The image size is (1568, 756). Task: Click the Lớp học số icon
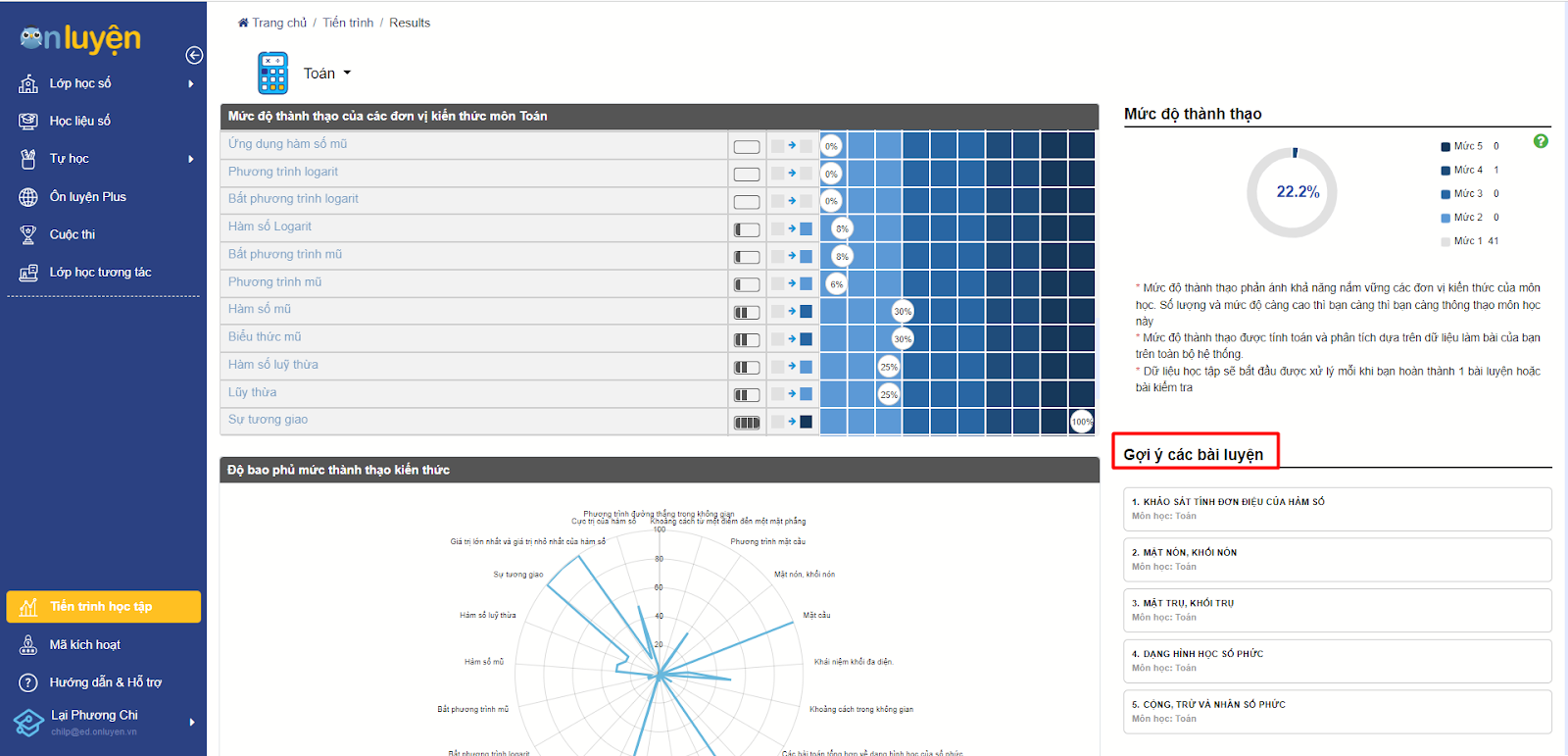pos(28,83)
